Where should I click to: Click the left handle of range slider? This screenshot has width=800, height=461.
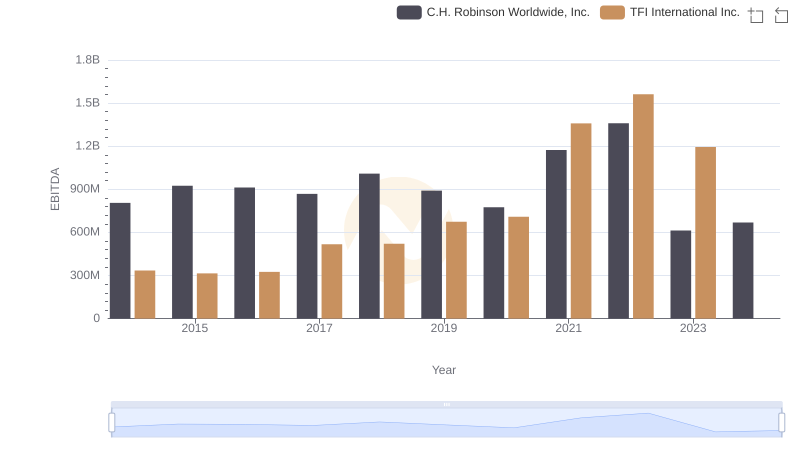point(112,423)
